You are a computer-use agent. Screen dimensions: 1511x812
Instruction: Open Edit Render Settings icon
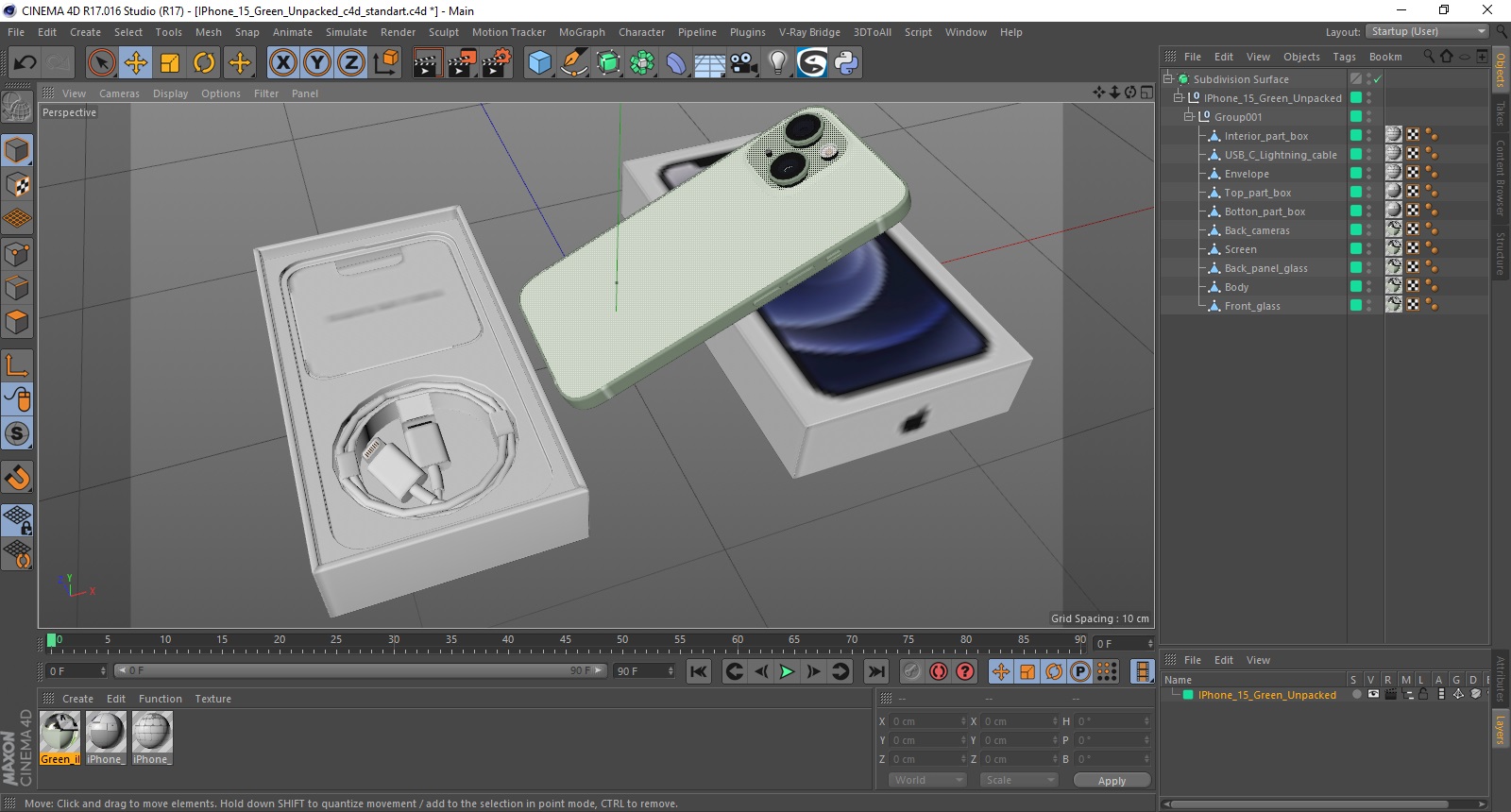click(497, 63)
